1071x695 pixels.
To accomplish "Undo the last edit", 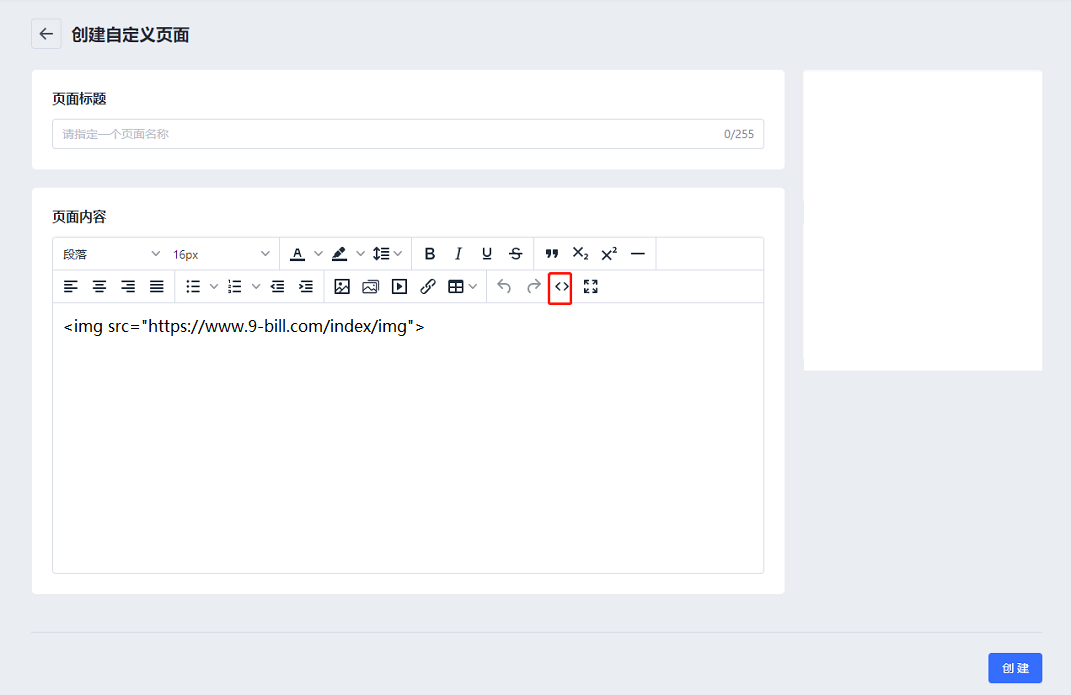I will (x=504, y=287).
